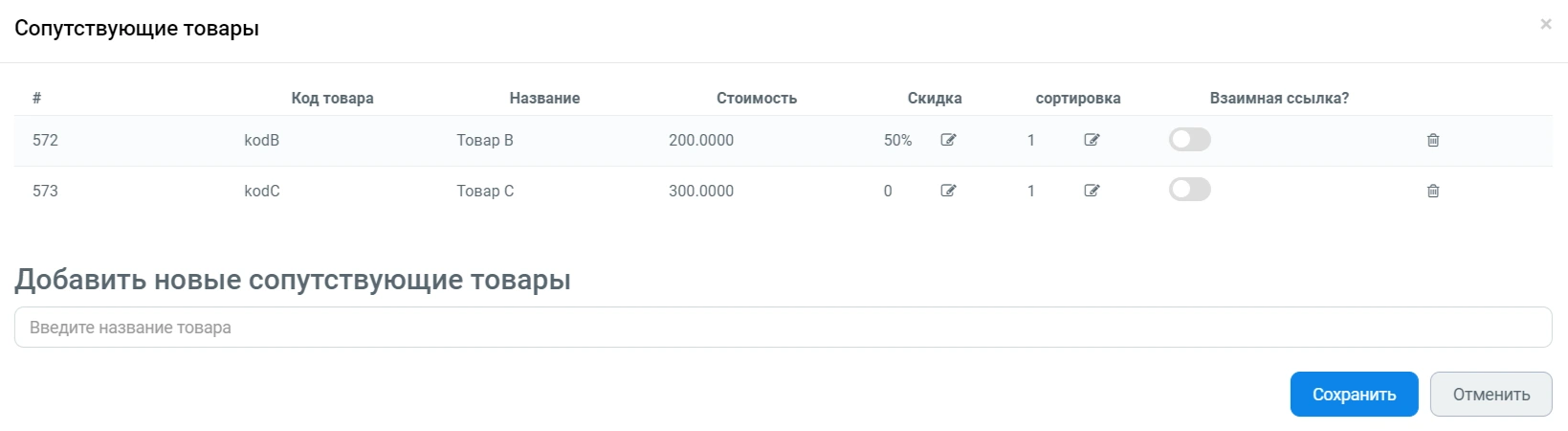
Task: Enable mutual link for Товар B
Action: 1189,140
